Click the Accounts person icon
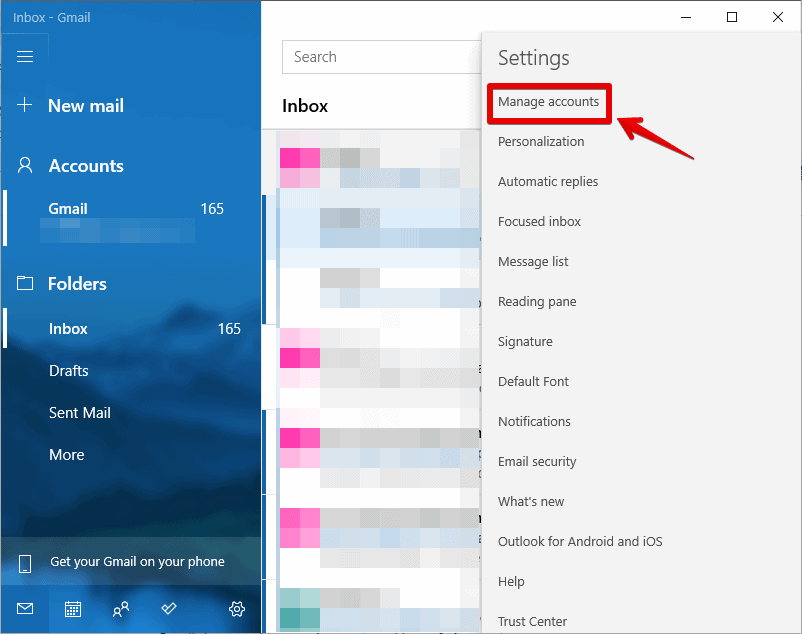This screenshot has width=802, height=634. click(x=25, y=165)
